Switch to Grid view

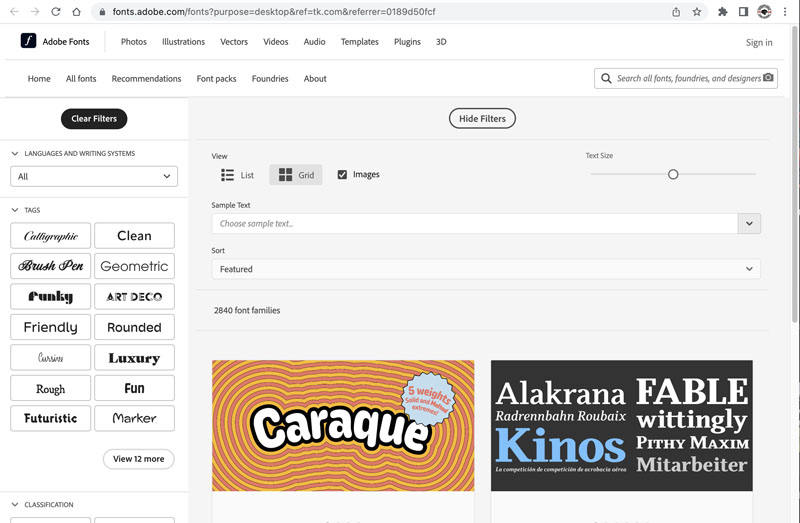coord(296,175)
